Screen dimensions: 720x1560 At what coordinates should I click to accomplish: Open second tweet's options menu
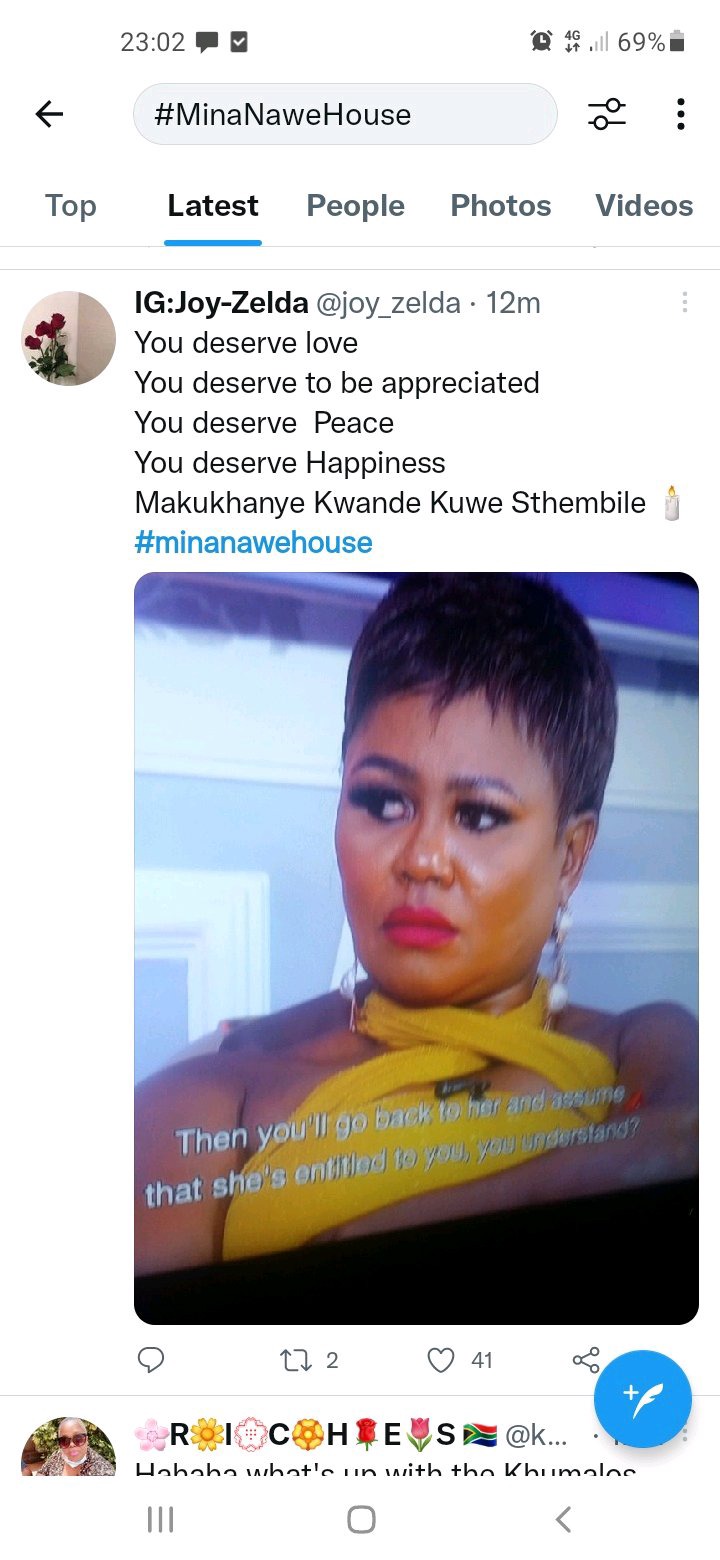pyautogui.click(x=685, y=1434)
